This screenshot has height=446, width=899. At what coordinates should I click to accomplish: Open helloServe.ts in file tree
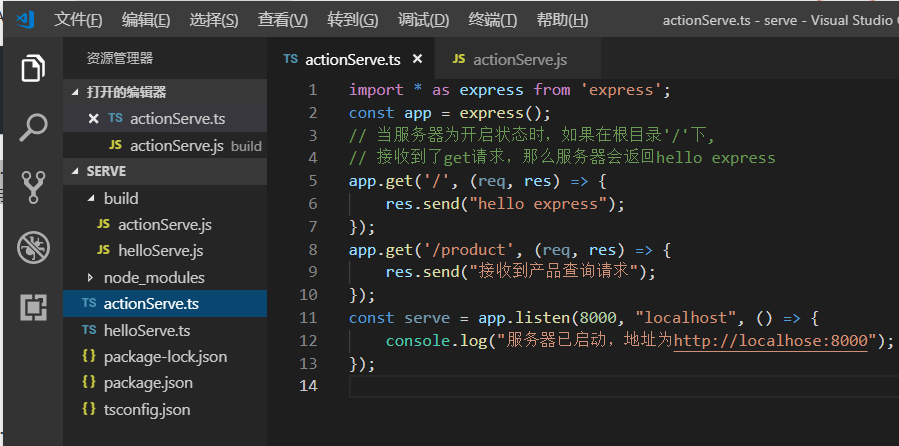(x=165, y=330)
